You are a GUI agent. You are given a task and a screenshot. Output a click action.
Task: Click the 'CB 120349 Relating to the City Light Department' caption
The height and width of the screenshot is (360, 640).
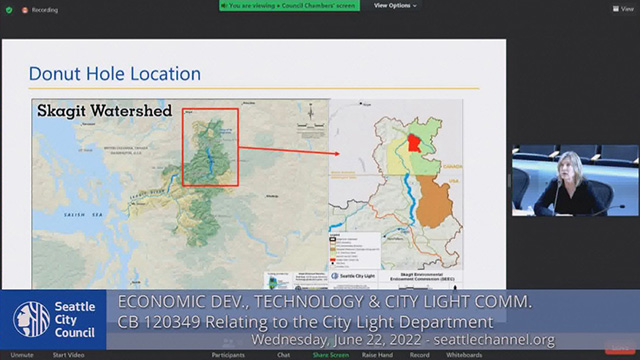(x=305, y=322)
